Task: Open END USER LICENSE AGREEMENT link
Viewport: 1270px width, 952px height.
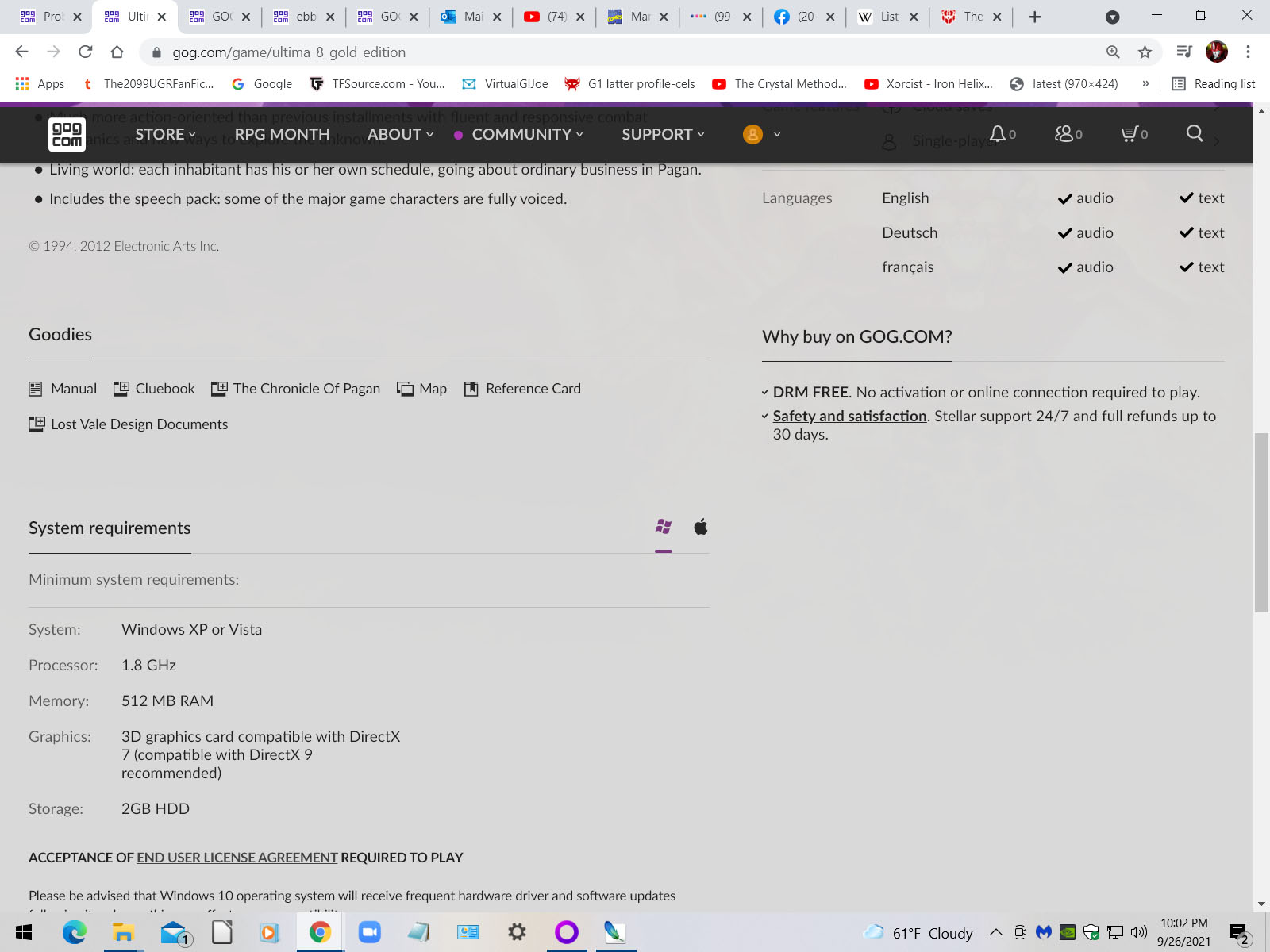Action: click(x=237, y=858)
